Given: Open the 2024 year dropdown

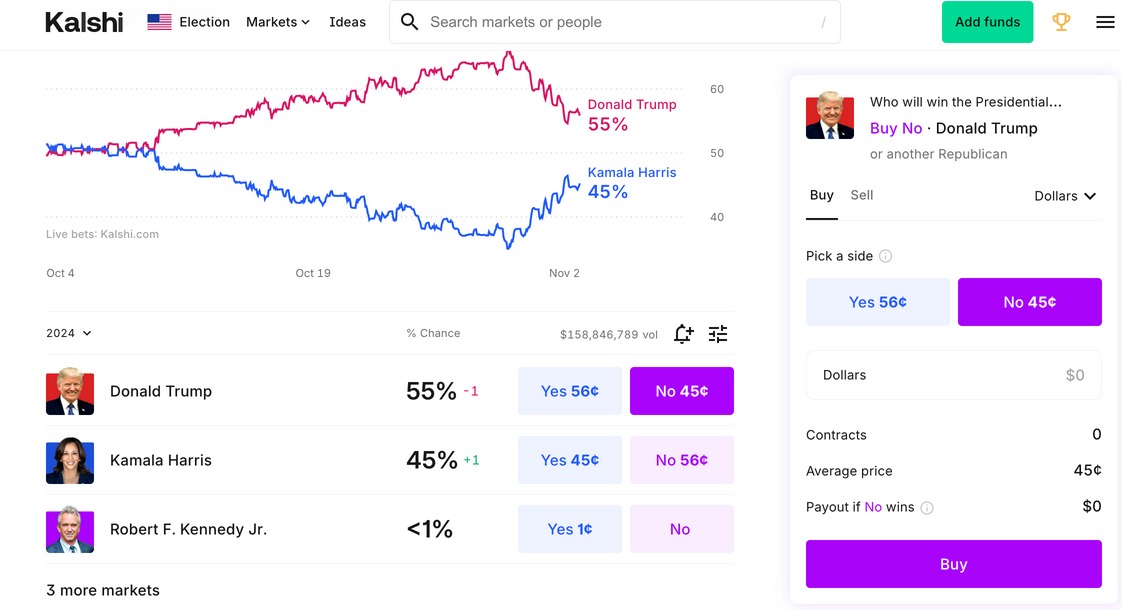Looking at the screenshot, I should pyautogui.click(x=69, y=333).
